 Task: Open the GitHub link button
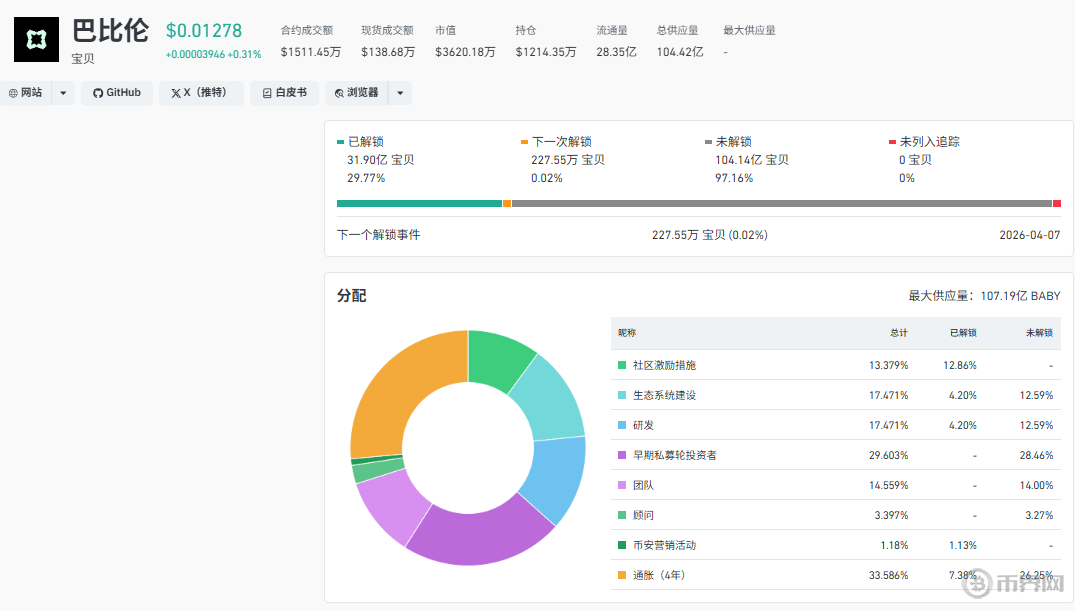(x=117, y=93)
